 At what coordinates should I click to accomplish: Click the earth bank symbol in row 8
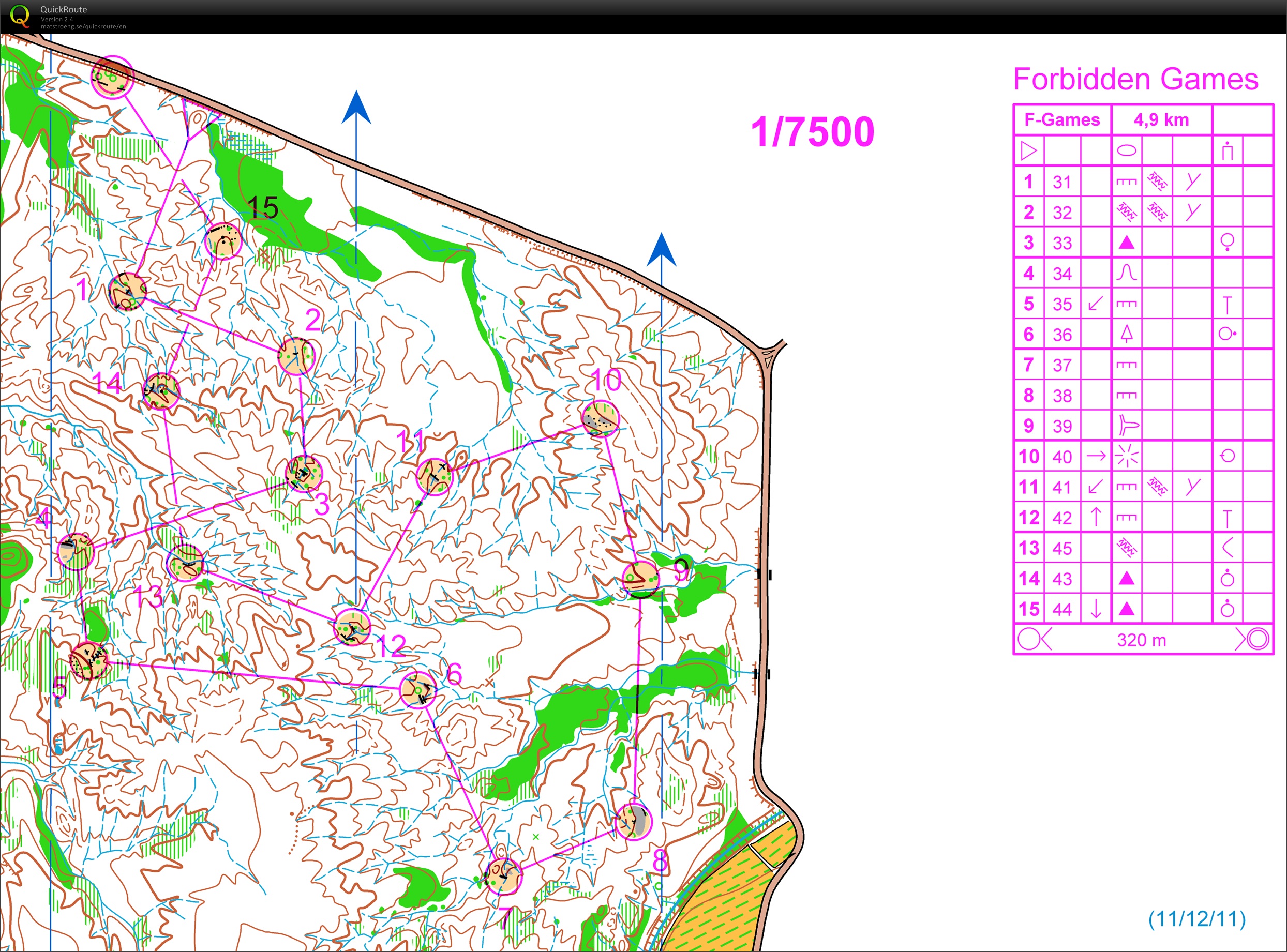point(1126,395)
